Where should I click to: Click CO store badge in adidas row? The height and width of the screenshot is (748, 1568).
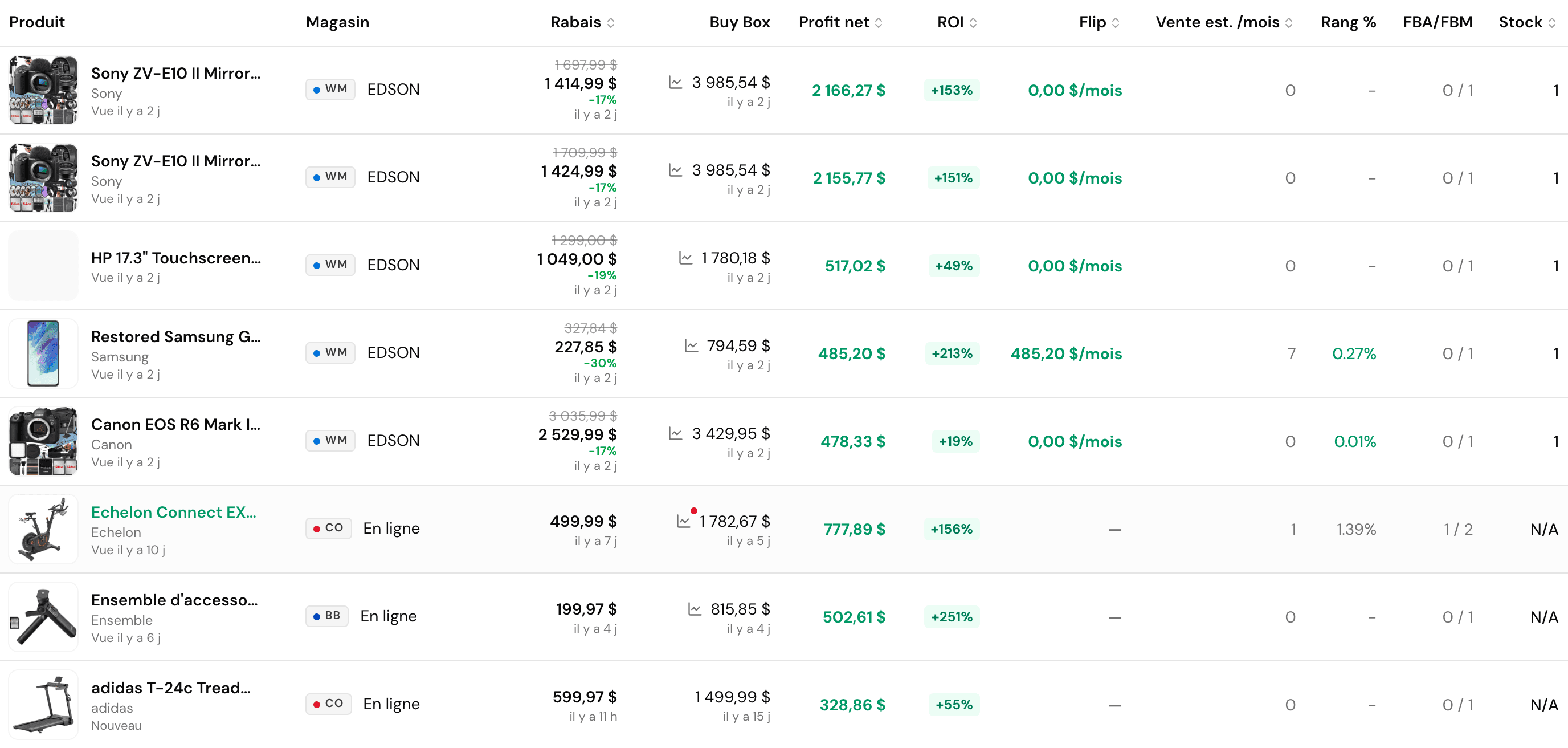(328, 704)
